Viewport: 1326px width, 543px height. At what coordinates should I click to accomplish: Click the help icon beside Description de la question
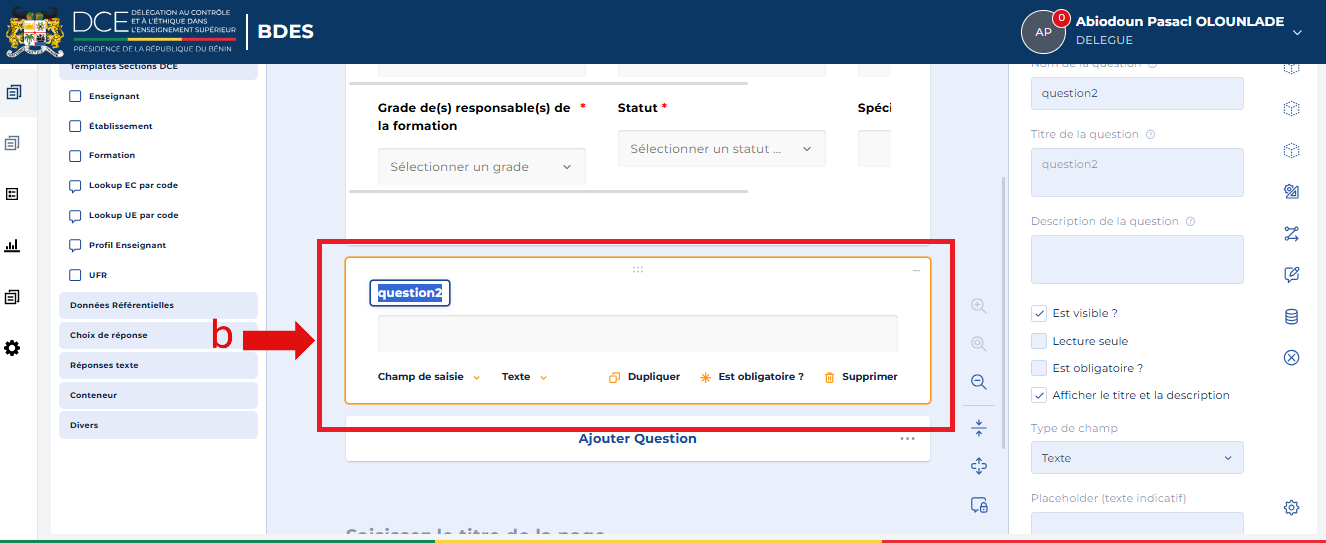[1190, 221]
